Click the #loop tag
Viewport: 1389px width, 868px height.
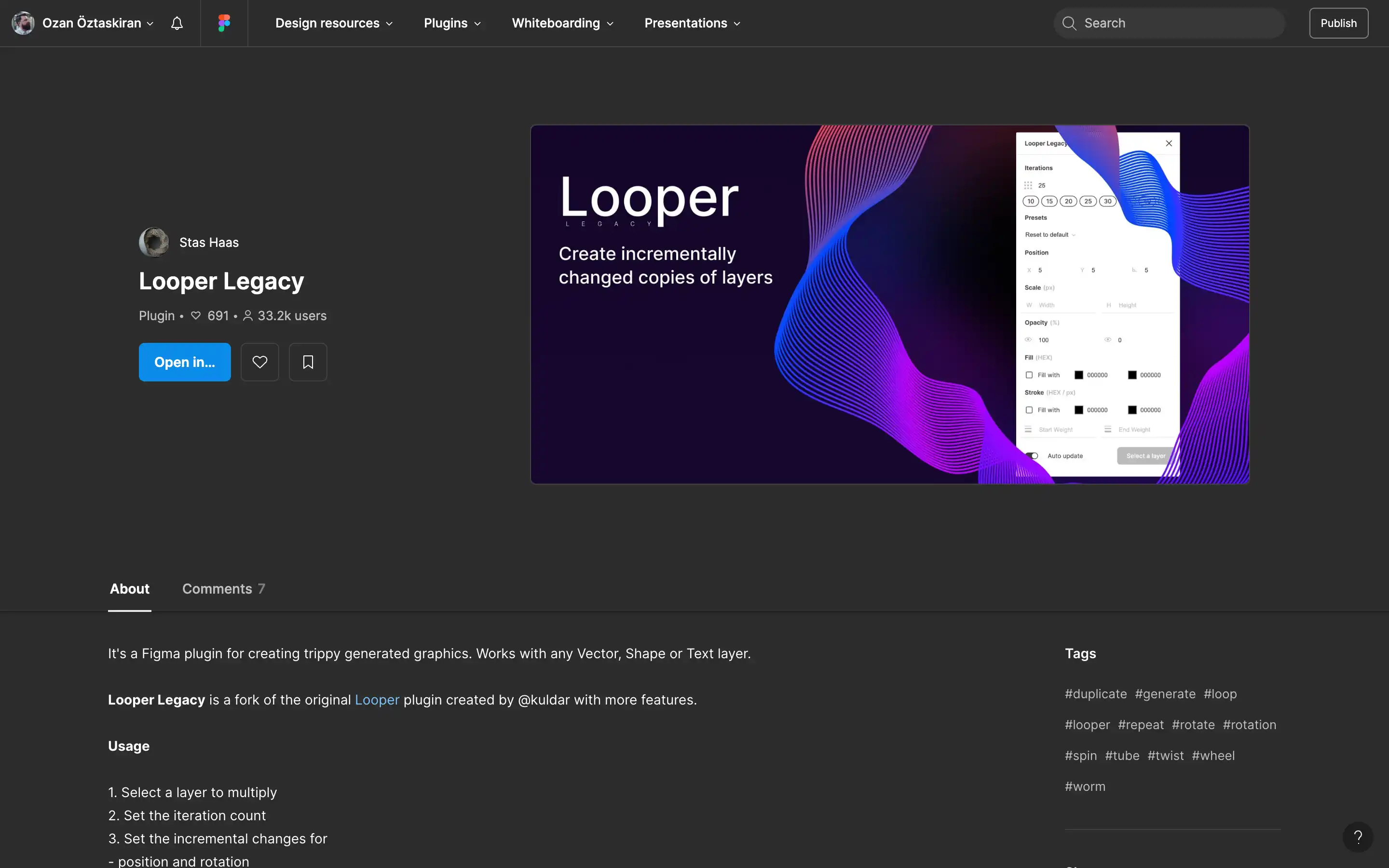tap(1220, 694)
